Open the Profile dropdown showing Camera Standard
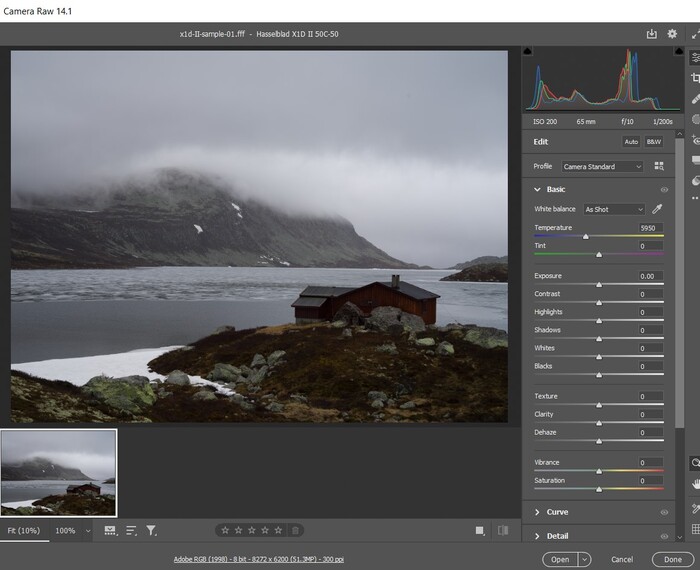Image resolution: width=700 pixels, height=570 pixels. (x=601, y=166)
